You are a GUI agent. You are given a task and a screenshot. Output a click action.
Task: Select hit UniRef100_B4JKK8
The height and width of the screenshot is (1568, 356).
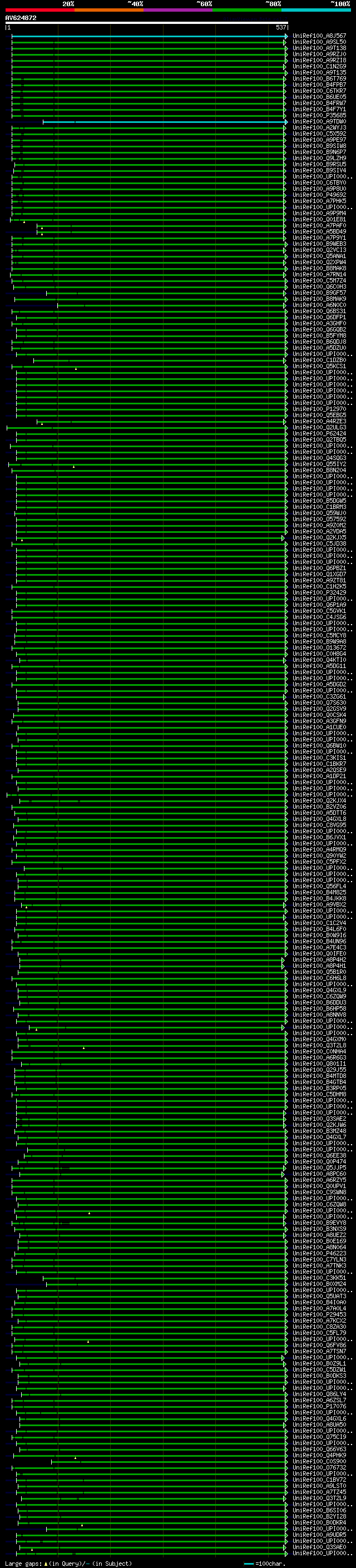(319, 899)
